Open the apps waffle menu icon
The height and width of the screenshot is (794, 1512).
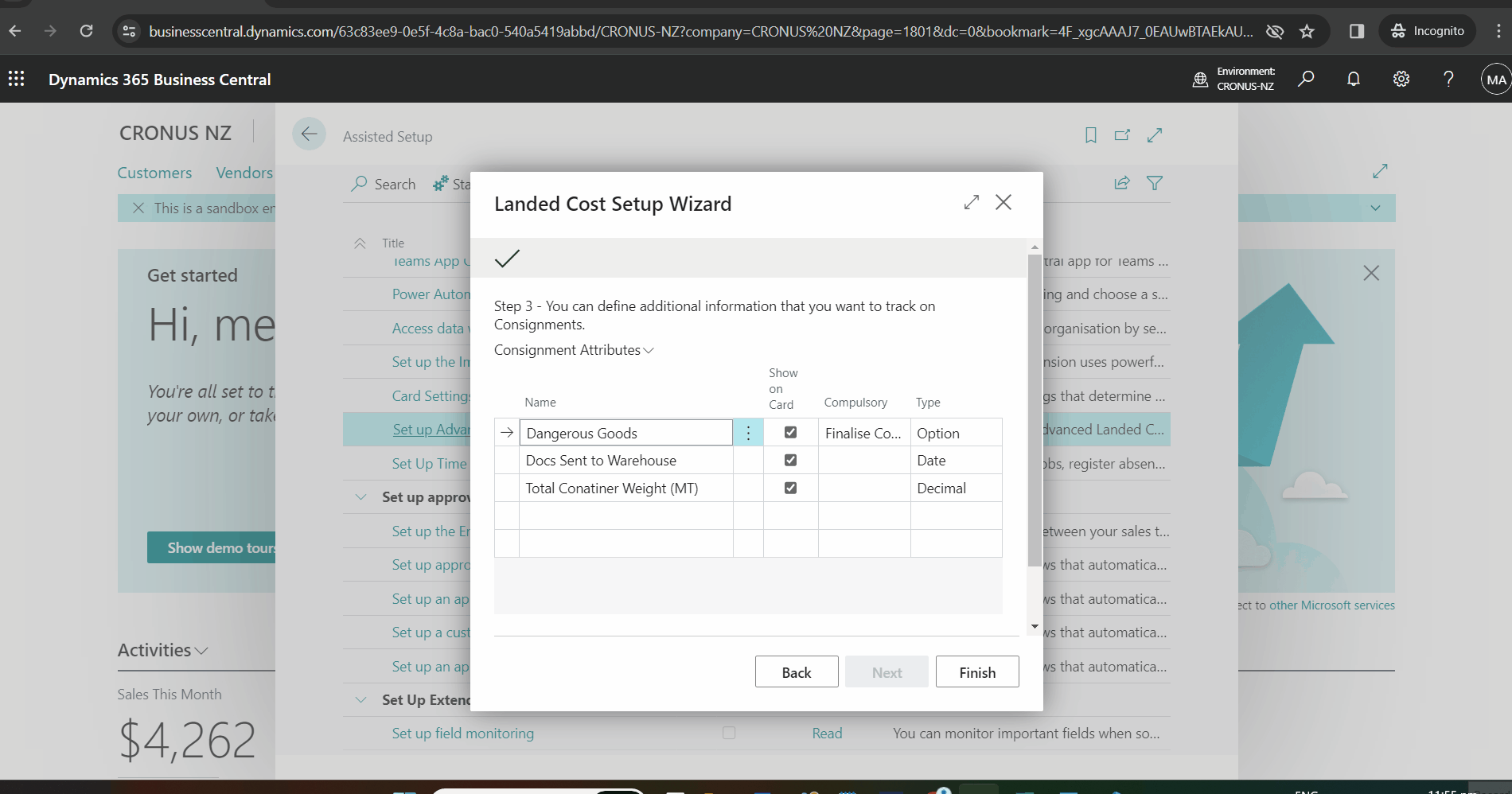tap(16, 79)
